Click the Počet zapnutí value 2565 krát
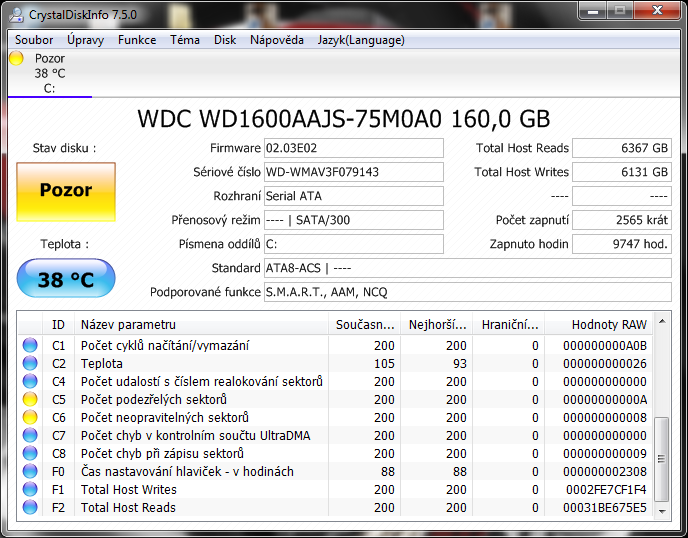The height and width of the screenshot is (538, 688). pos(622,220)
